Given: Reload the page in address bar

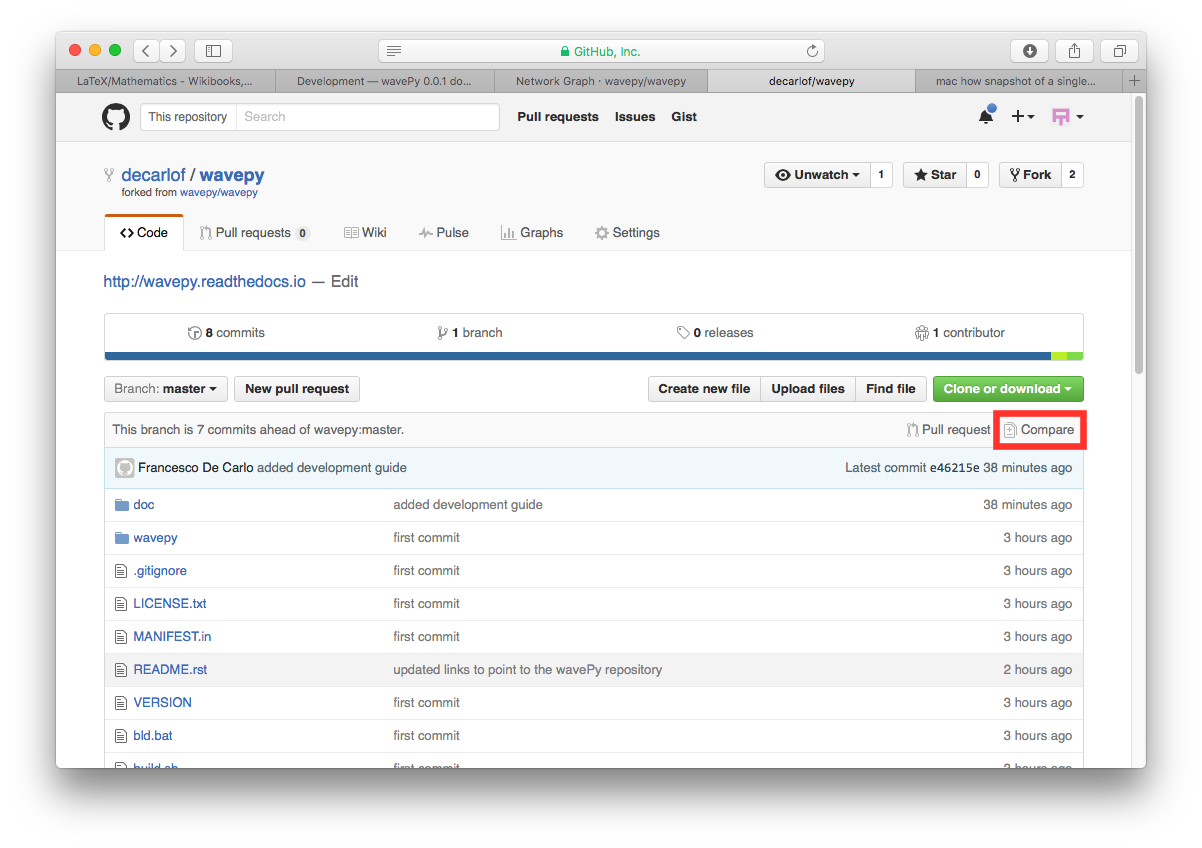Looking at the screenshot, I should [812, 51].
